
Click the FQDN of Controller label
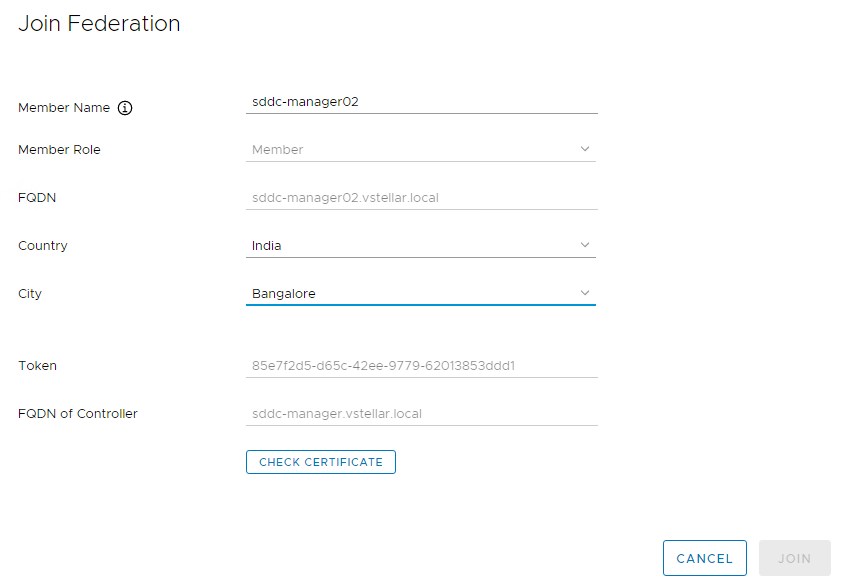coord(78,414)
